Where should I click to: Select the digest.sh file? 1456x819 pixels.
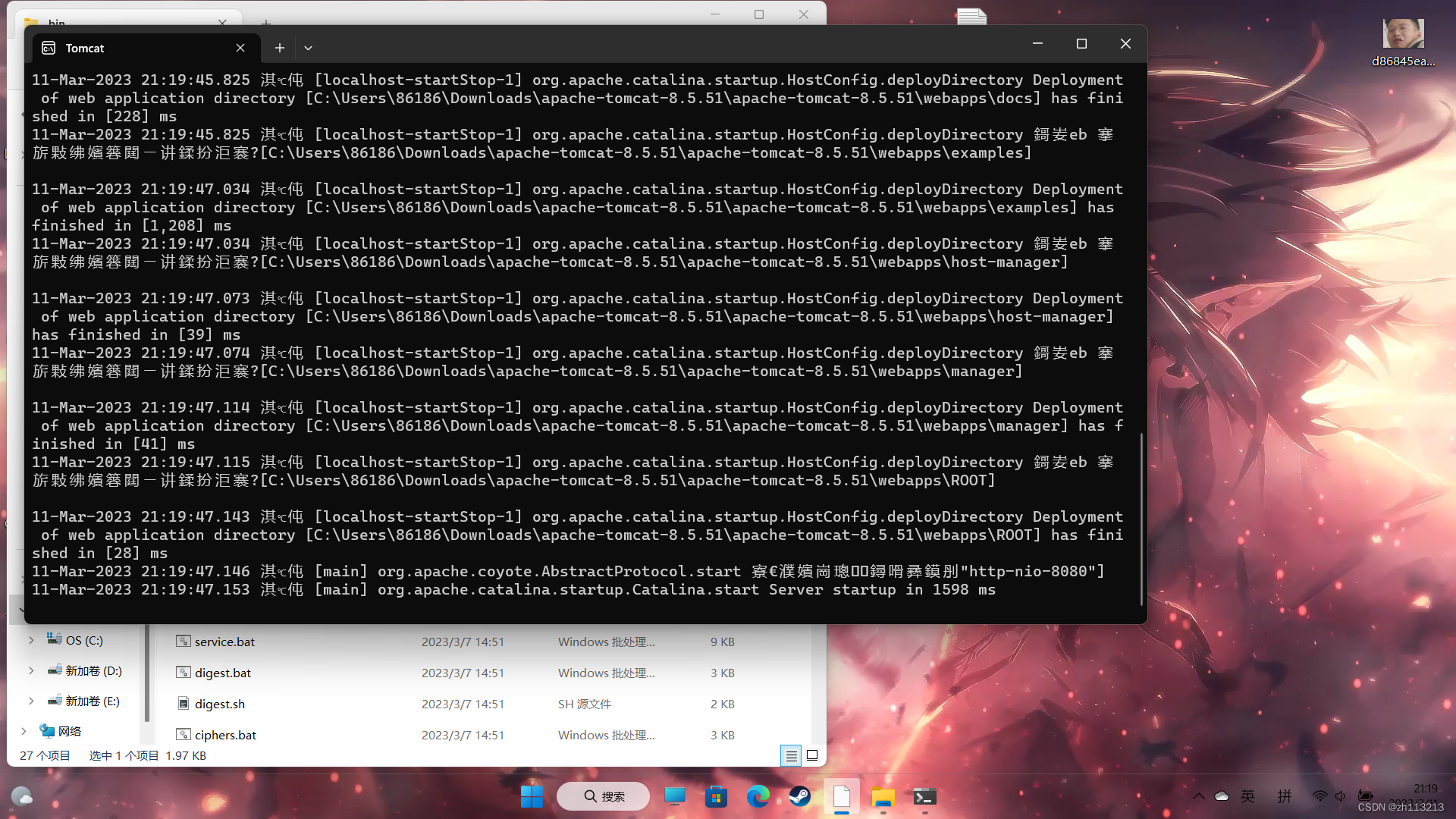(219, 704)
